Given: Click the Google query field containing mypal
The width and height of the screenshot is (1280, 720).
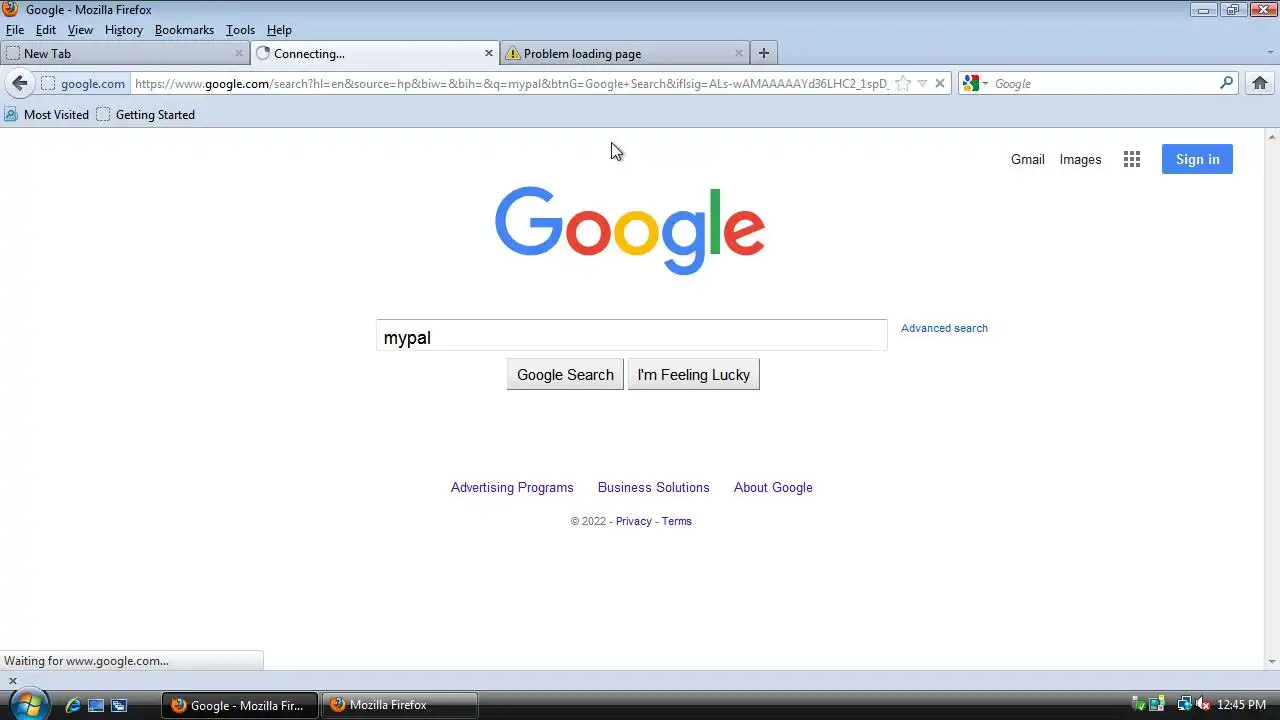Looking at the screenshot, I should point(631,336).
